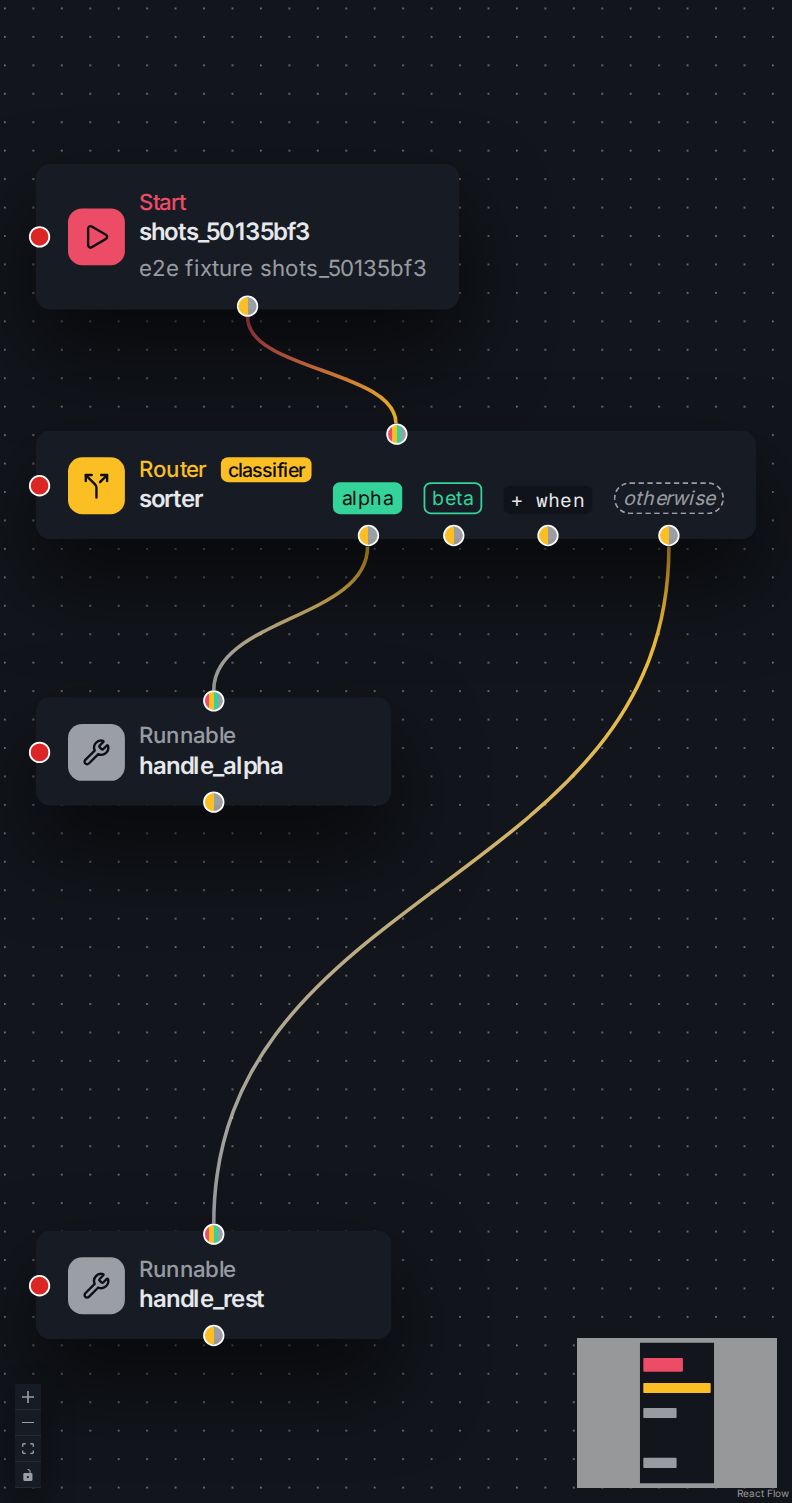Click handle_alpha top input handle

[214, 700]
